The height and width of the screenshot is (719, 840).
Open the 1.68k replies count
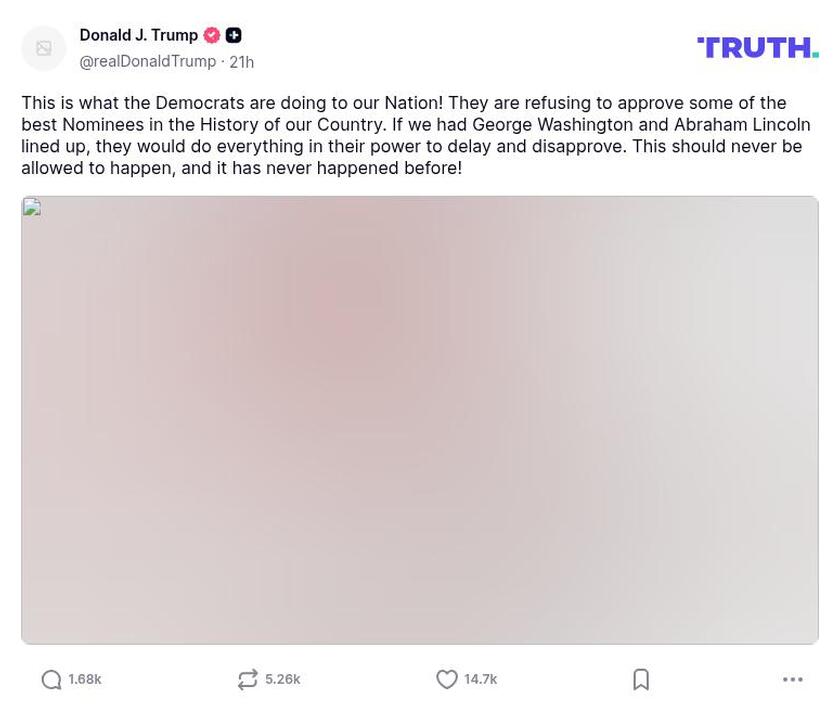[x=85, y=678]
